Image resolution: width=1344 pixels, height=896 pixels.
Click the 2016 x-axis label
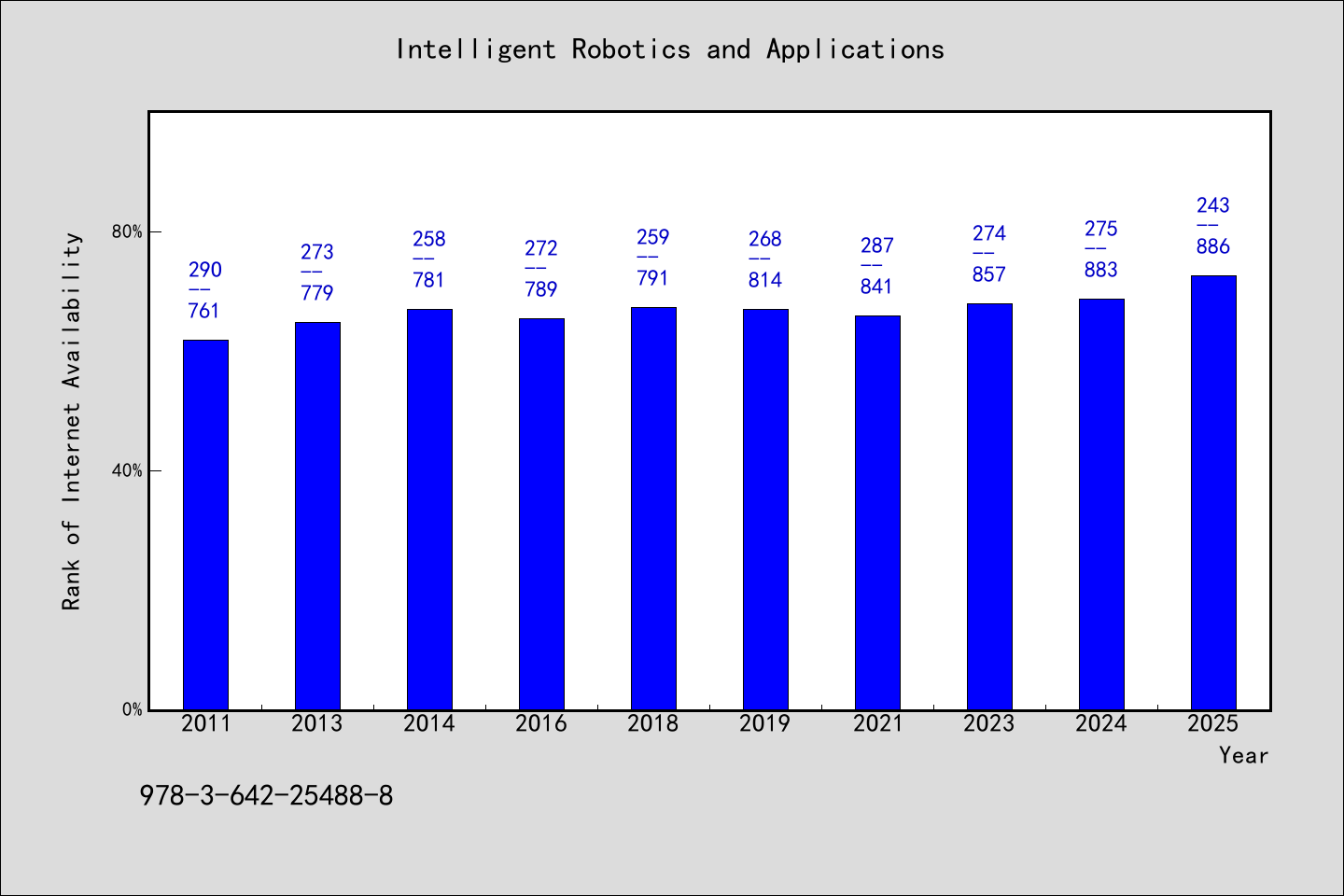541,723
